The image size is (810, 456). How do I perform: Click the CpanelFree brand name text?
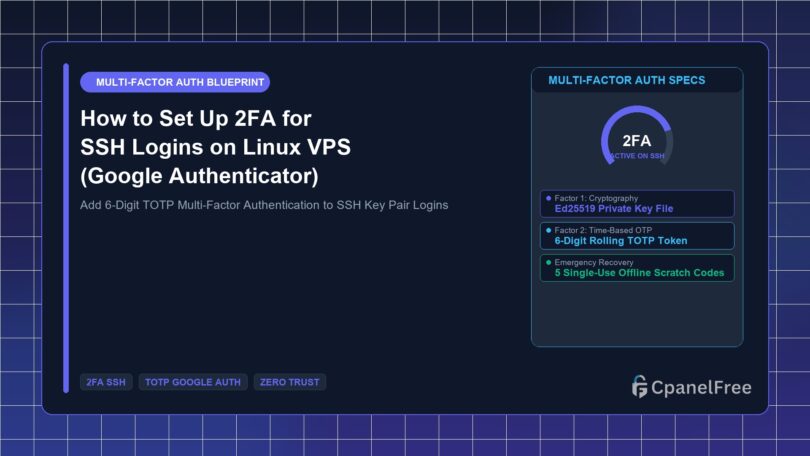point(701,387)
